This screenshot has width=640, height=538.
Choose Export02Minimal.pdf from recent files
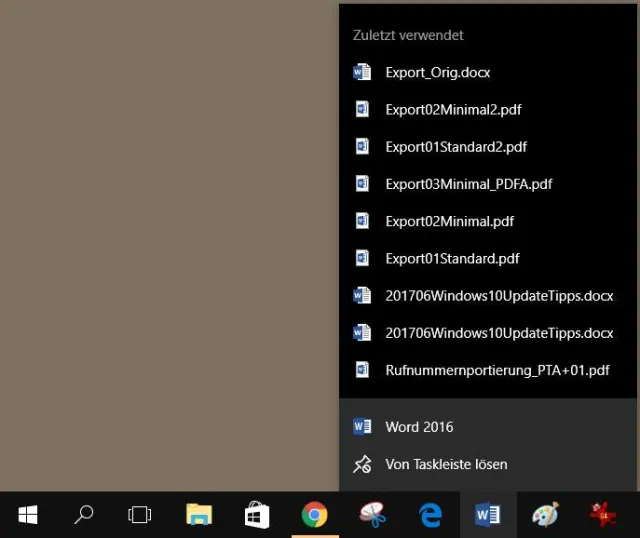[449, 221]
